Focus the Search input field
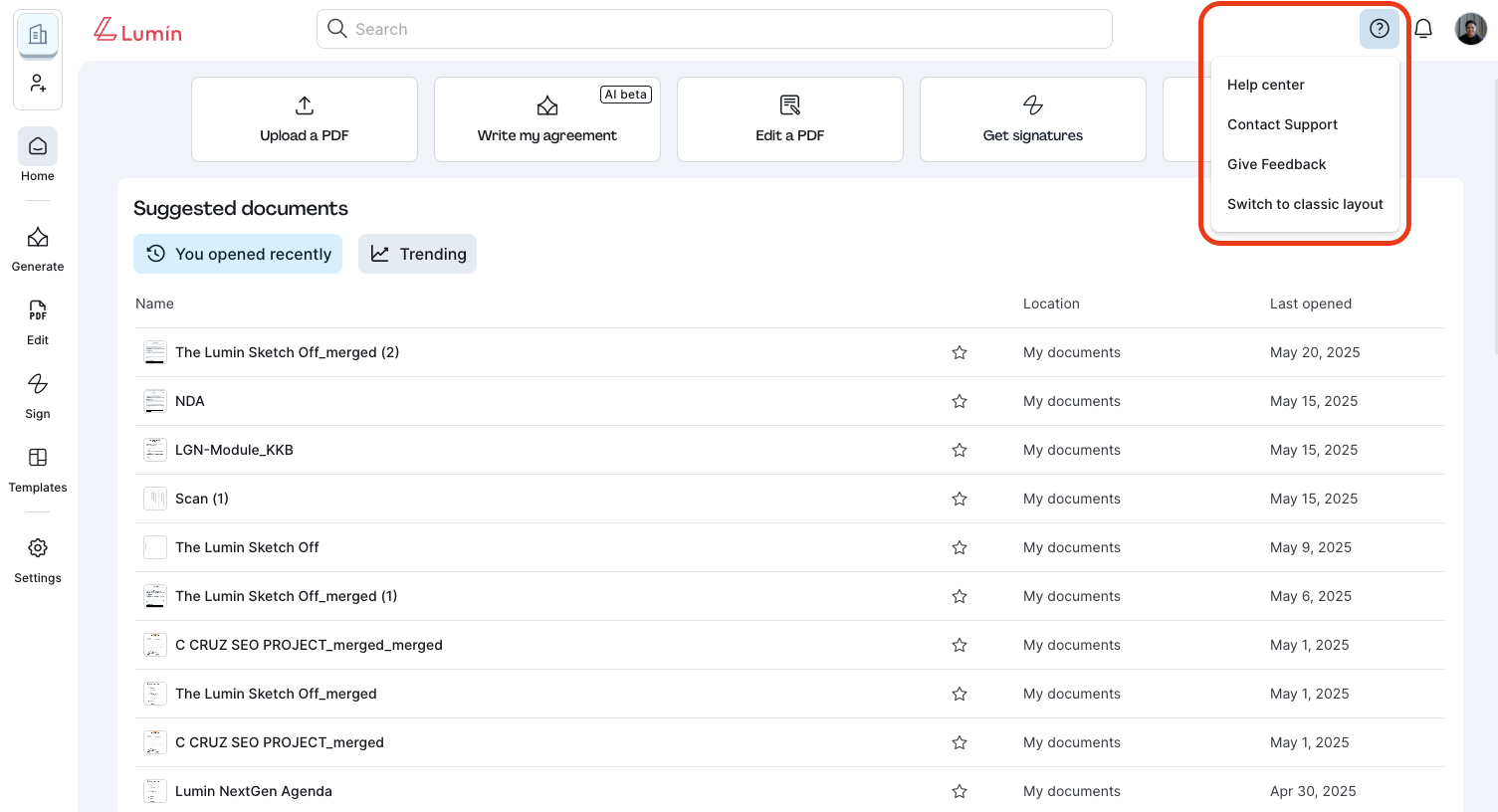 coord(715,29)
